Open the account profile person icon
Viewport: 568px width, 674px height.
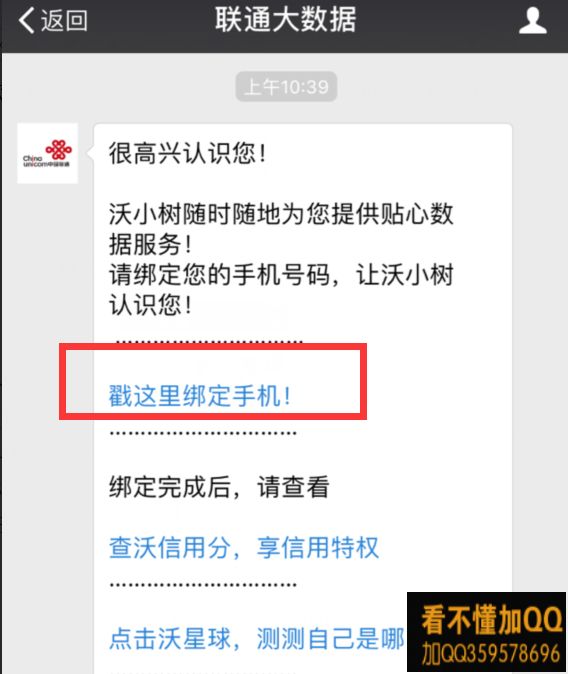[x=532, y=20]
